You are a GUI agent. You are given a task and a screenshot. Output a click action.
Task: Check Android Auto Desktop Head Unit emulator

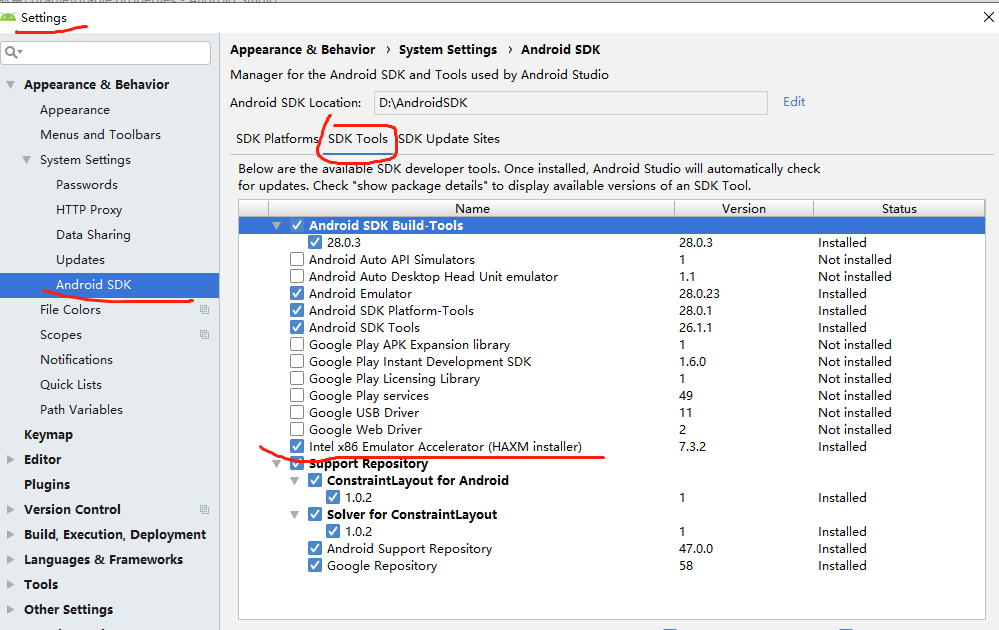click(x=297, y=276)
